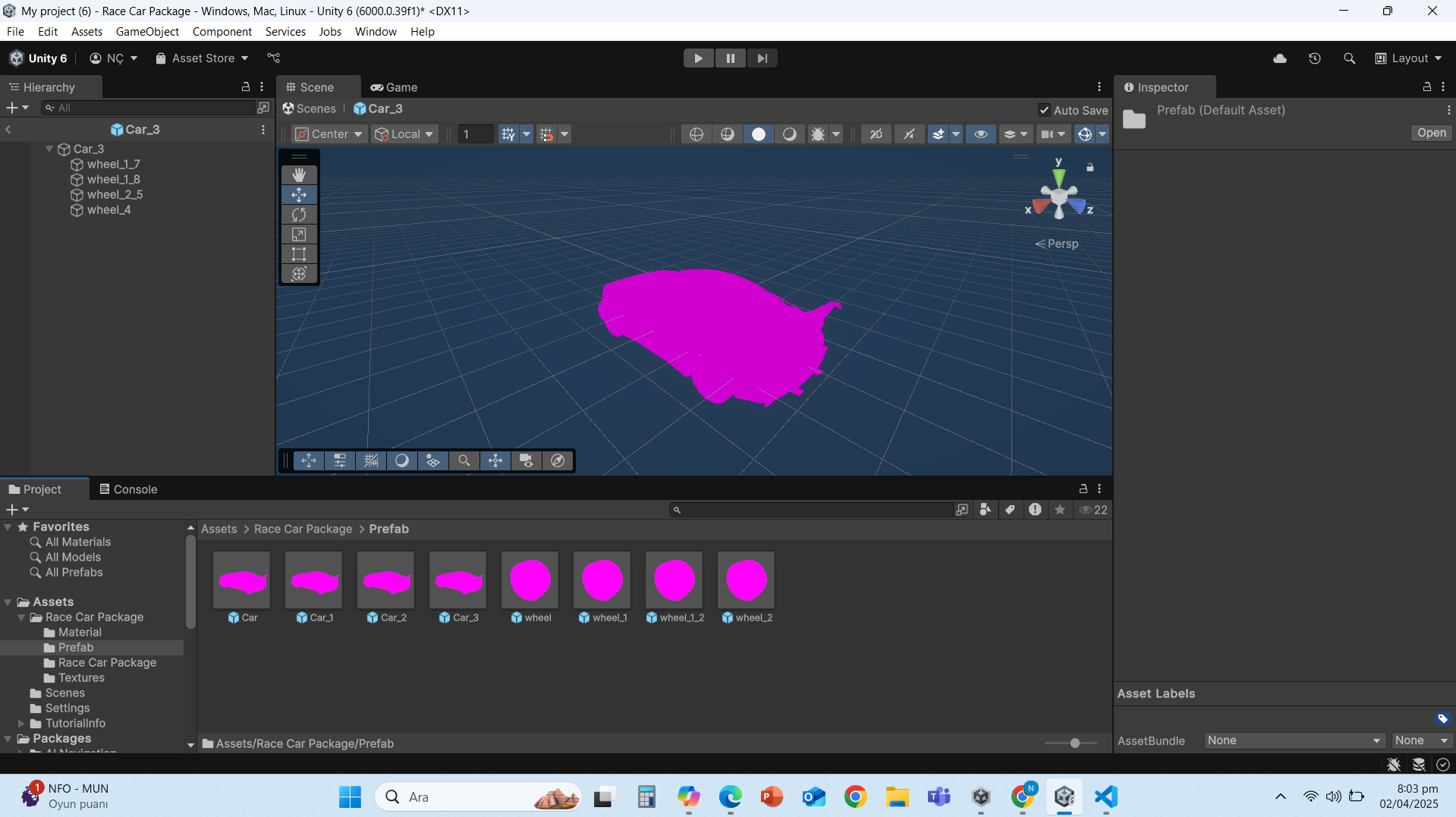The width and height of the screenshot is (1456, 817).
Task: Click the green Y axis gizmo cone
Action: [1058, 178]
